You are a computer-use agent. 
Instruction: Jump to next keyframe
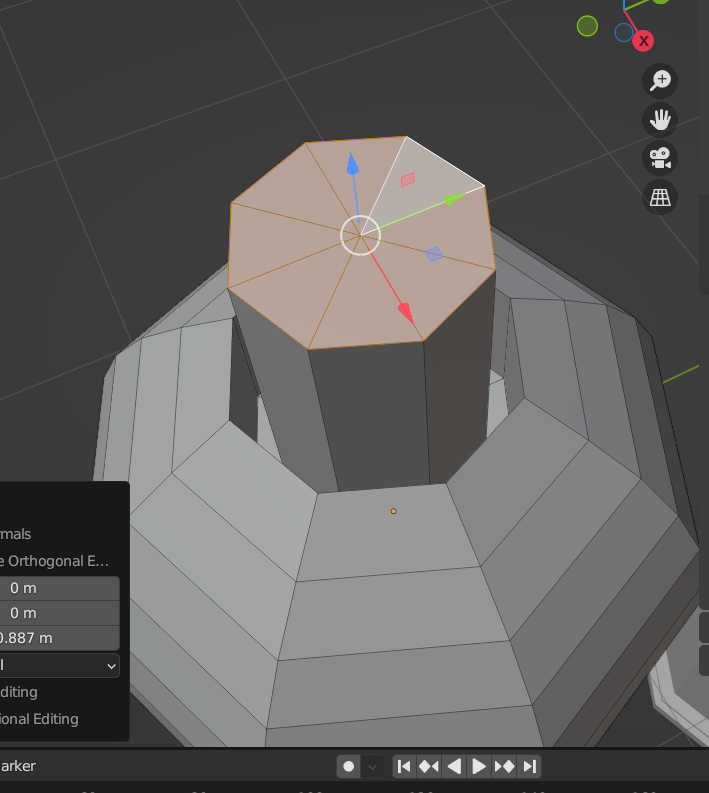point(505,766)
